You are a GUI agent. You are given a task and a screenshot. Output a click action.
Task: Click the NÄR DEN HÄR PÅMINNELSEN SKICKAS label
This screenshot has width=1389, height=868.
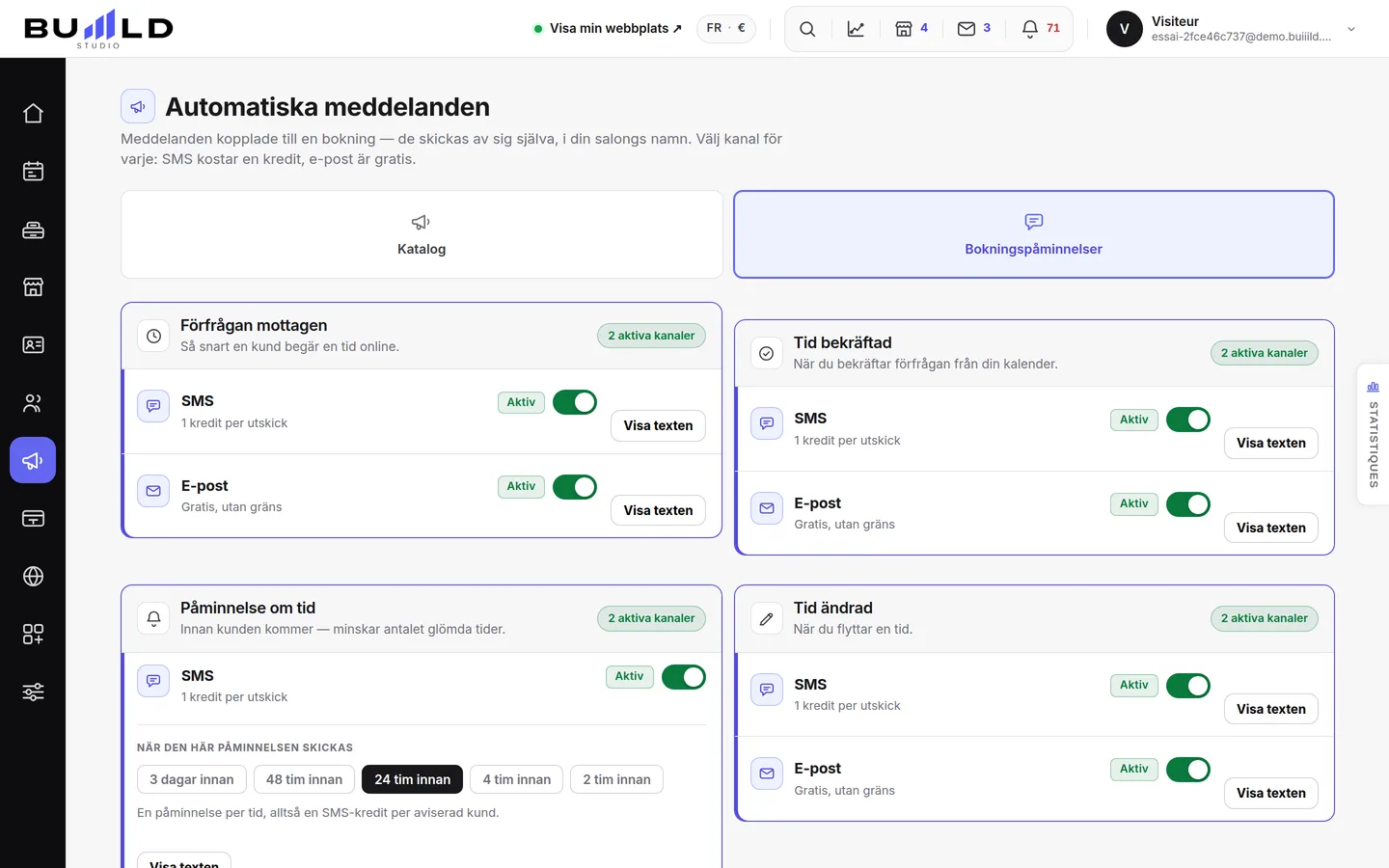[x=245, y=747]
